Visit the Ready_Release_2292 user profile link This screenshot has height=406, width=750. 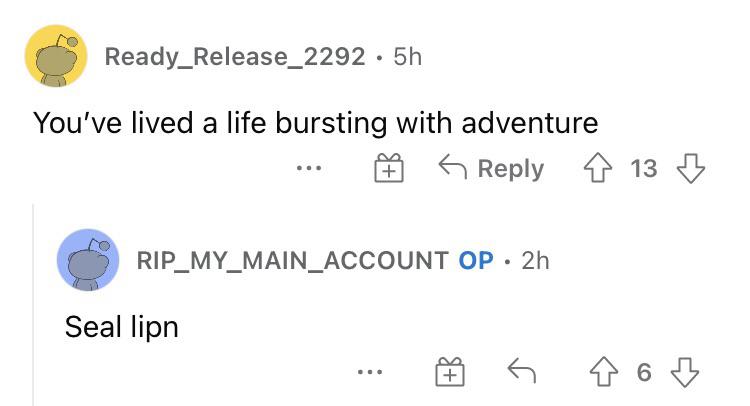point(235,57)
